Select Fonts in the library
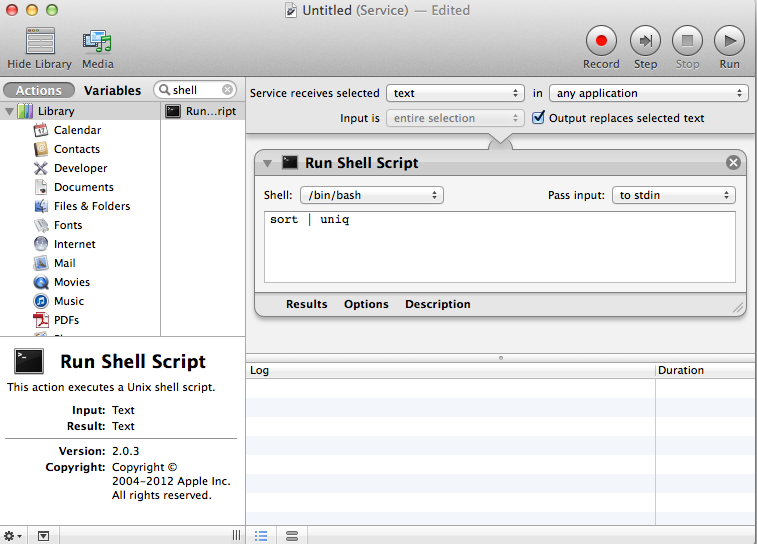 [x=68, y=225]
